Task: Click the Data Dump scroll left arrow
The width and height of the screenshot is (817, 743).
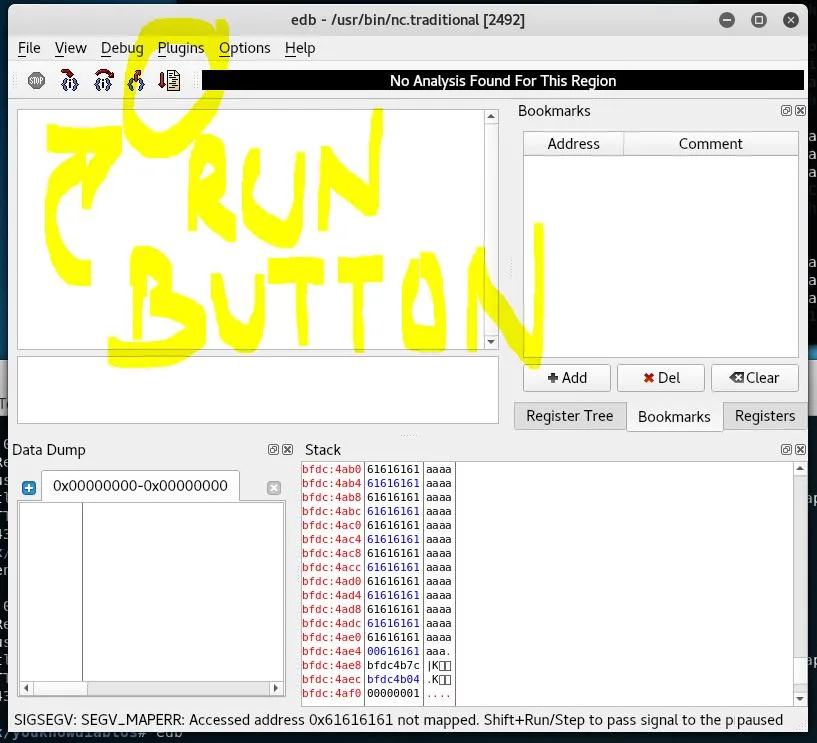Action: click(x=26, y=688)
